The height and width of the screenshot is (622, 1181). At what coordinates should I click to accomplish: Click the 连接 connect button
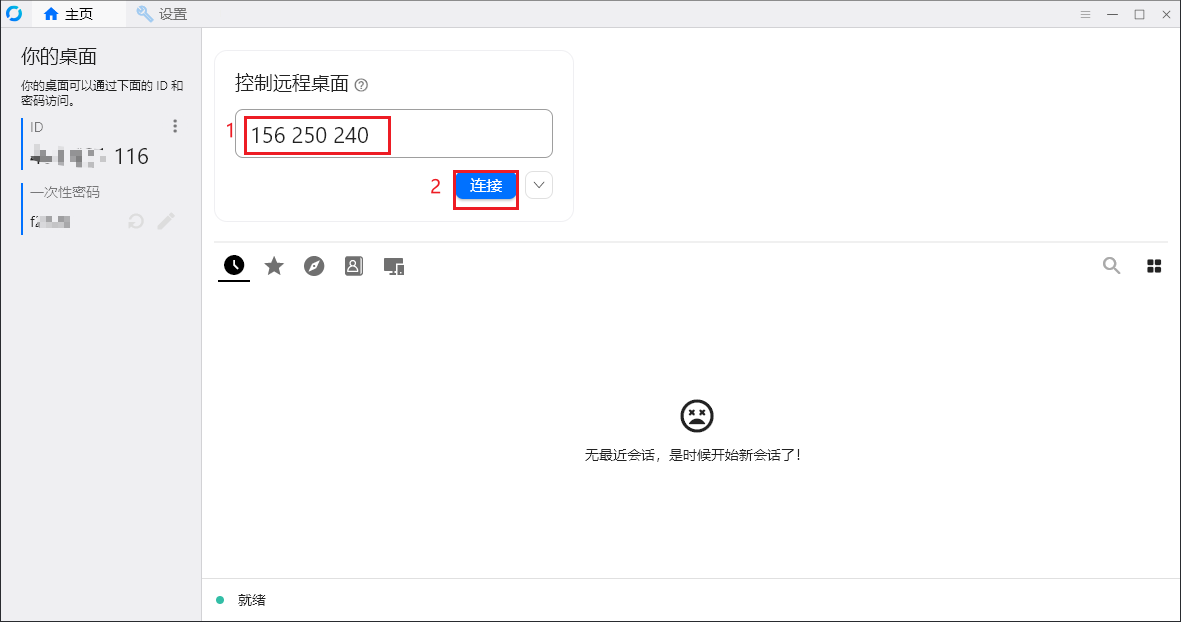pyautogui.click(x=486, y=185)
